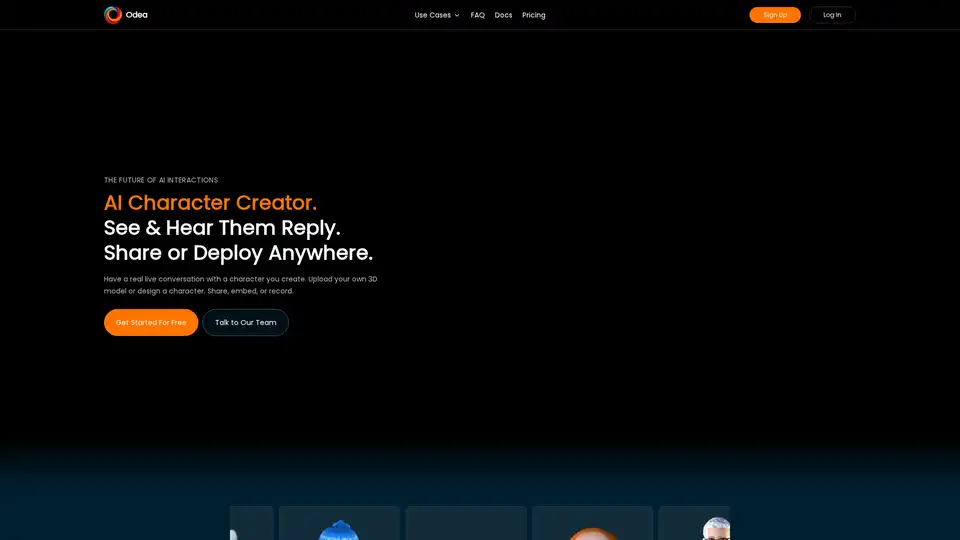
Task: Click the chevron beside Use Cases
Action: [x=457, y=15]
